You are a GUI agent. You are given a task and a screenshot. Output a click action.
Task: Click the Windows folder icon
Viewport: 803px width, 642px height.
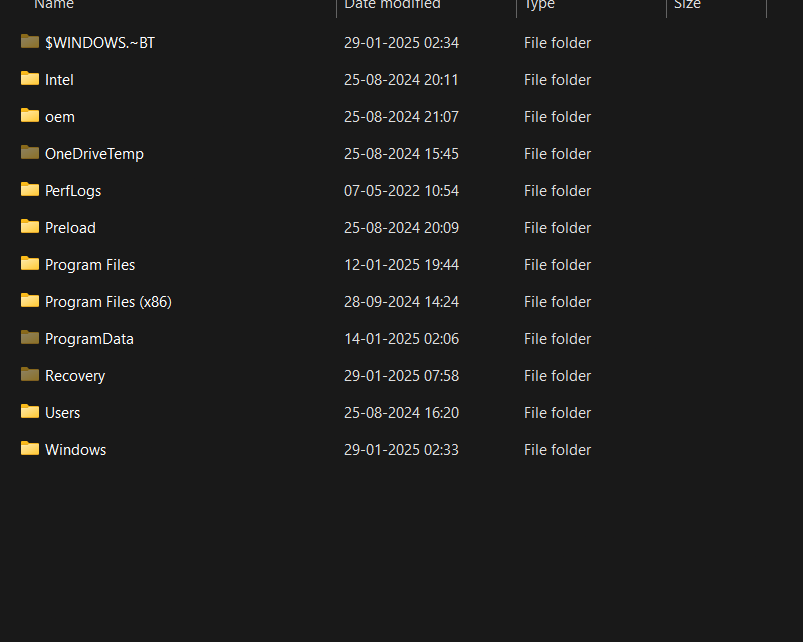30,448
